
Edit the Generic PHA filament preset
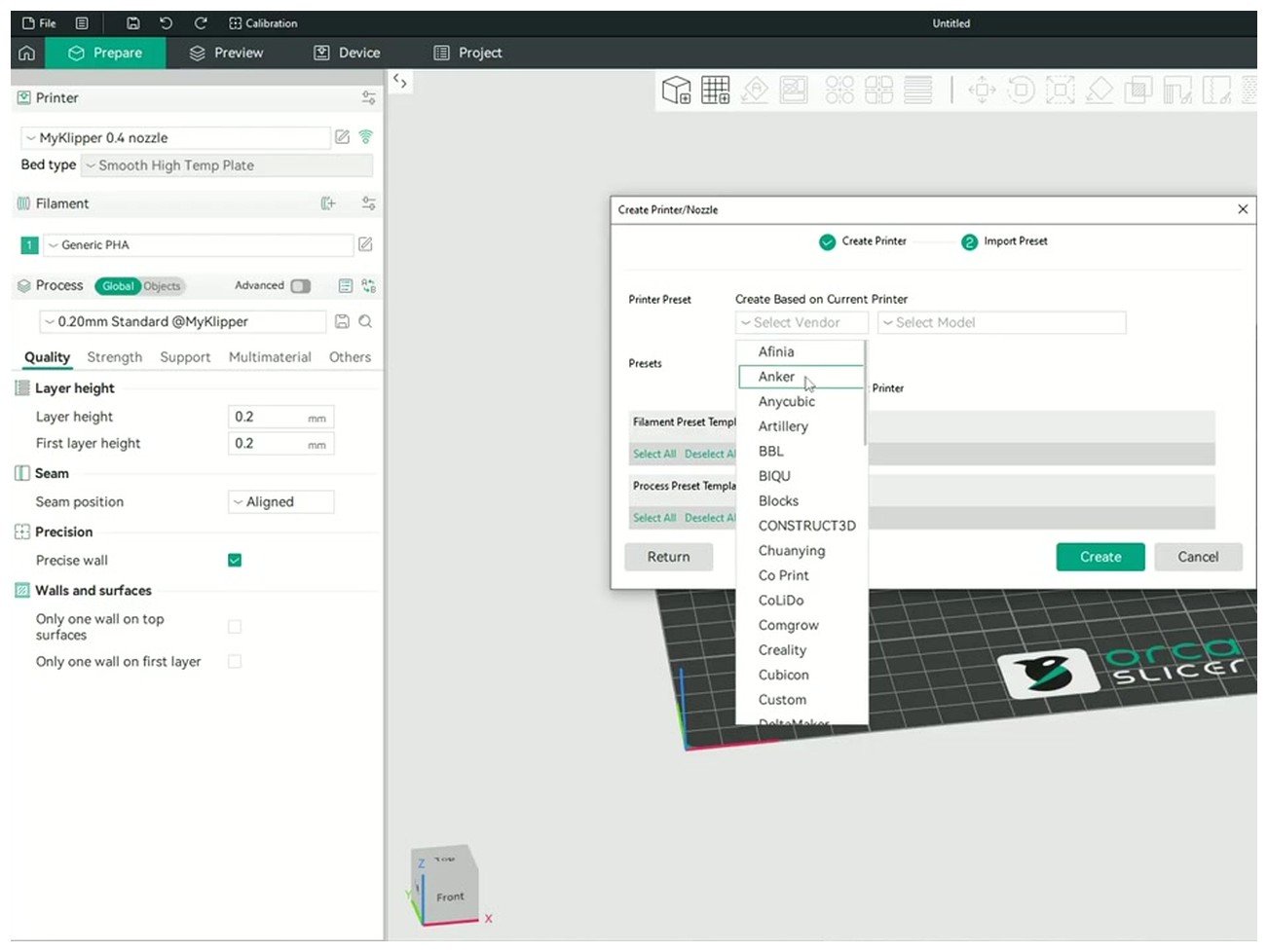tap(365, 244)
